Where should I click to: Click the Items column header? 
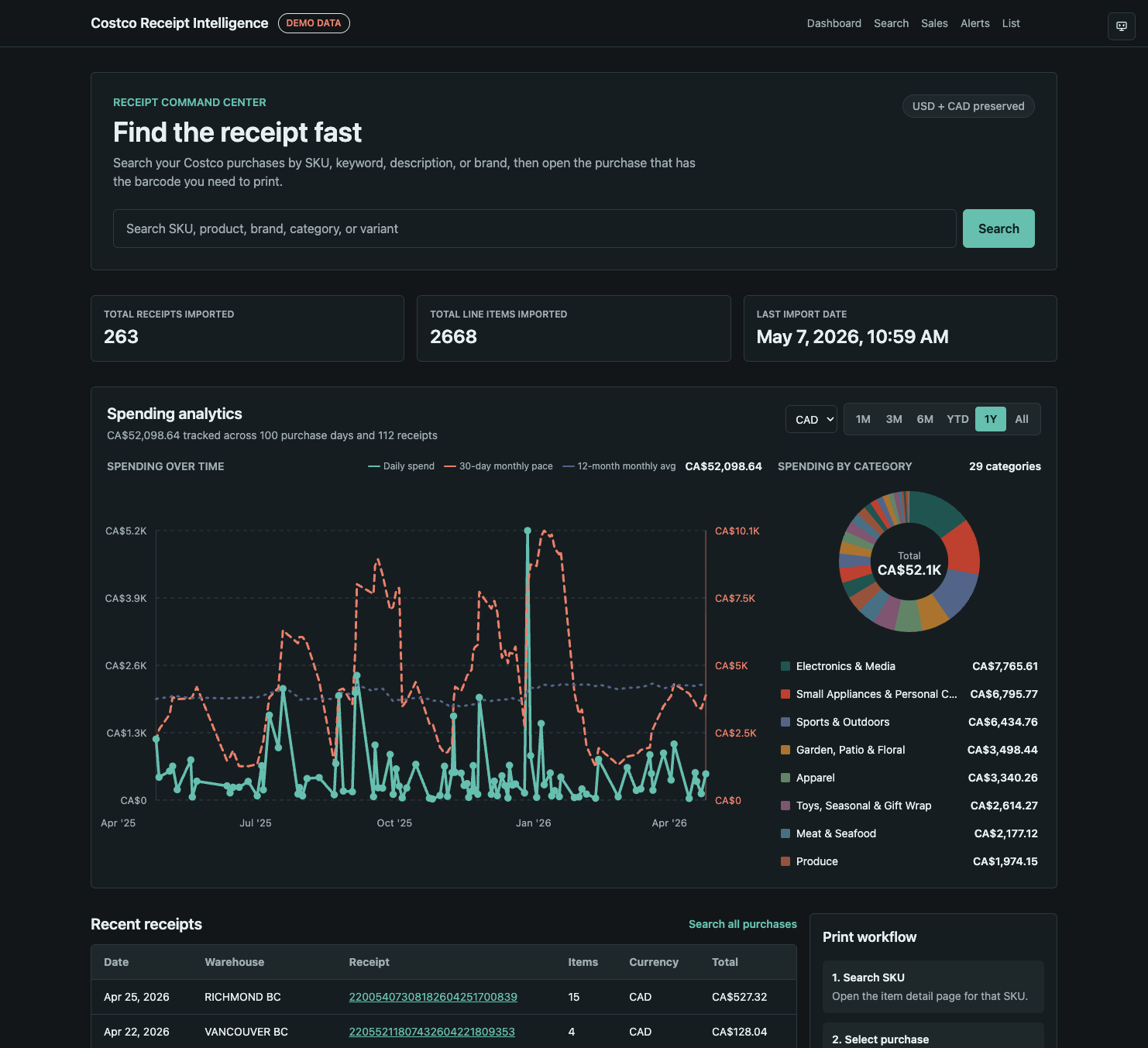click(583, 962)
